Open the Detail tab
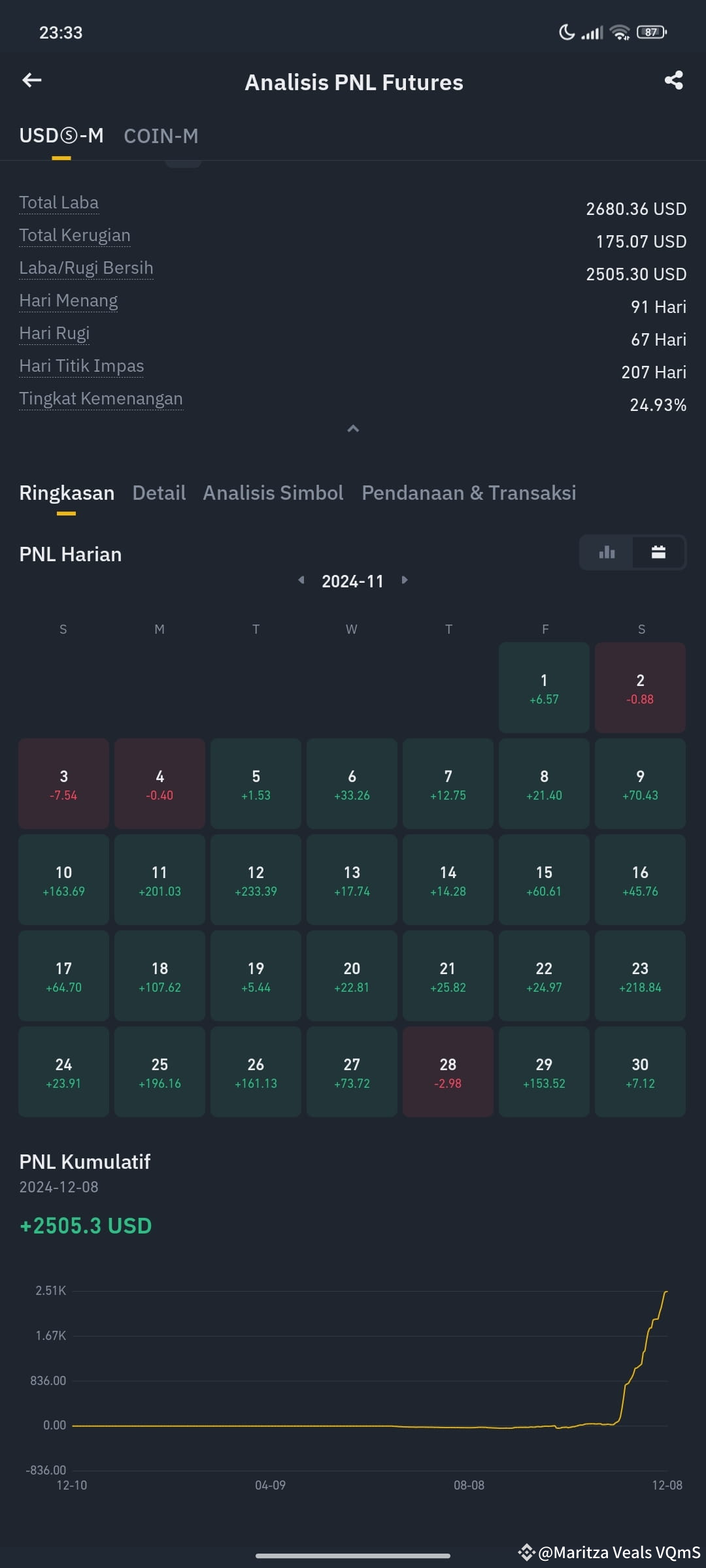This screenshot has height=1568, width=706. point(159,493)
